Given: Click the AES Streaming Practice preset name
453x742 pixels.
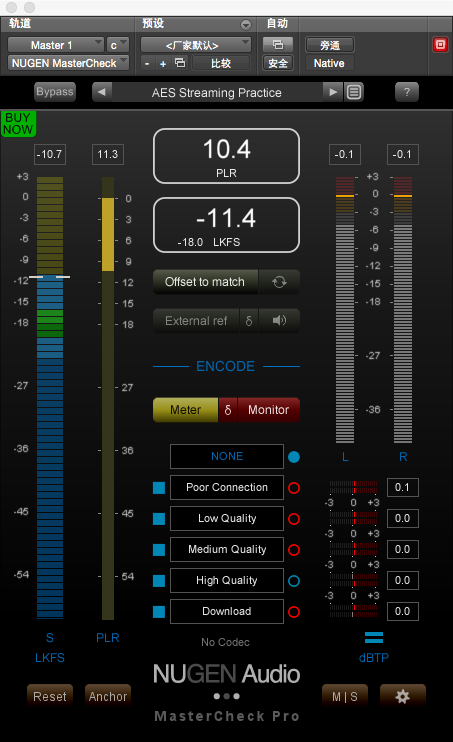Looking at the screenshot, I should (x=217, y=92).
